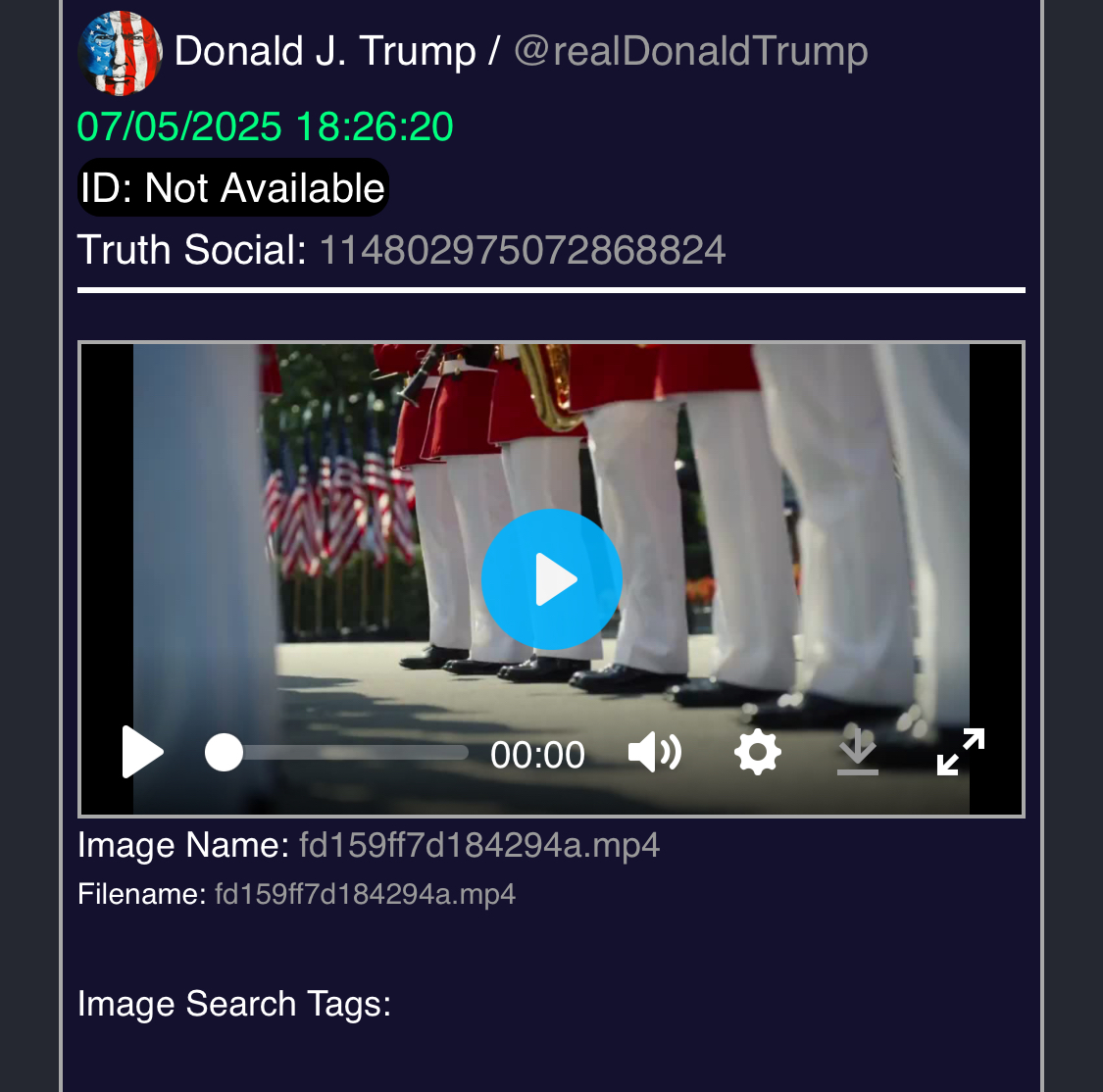Mute the video with the speaker icon

(654, 753)
